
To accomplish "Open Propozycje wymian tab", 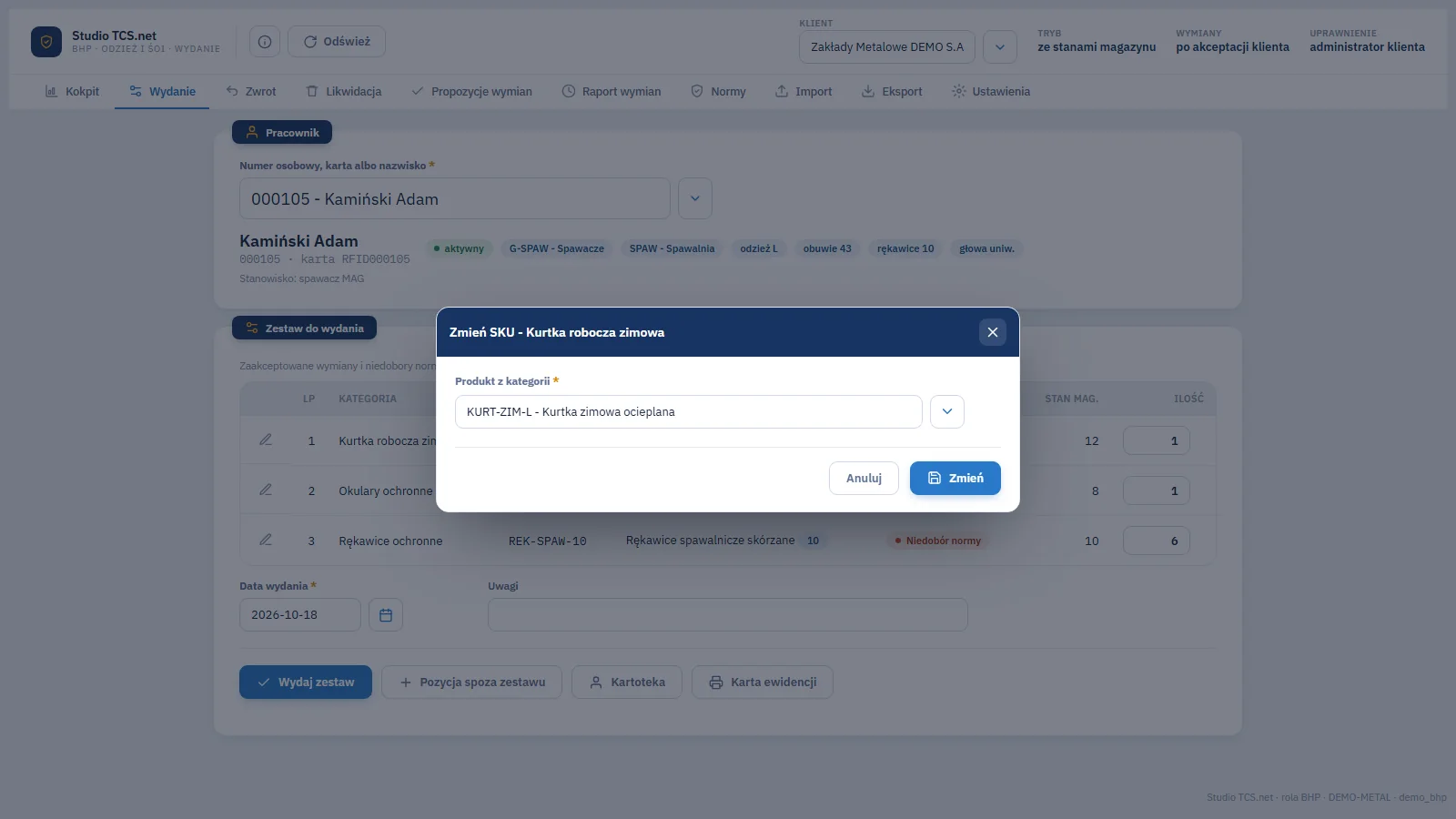I will (x=471, y=92).
